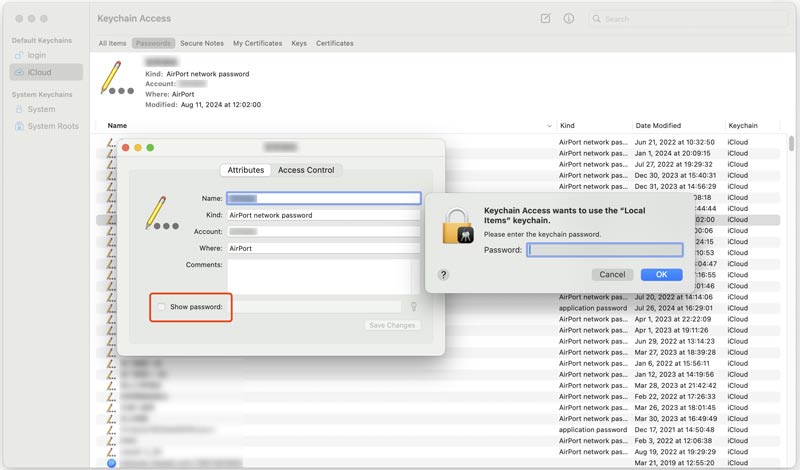Click OK in the keychain prompt
The height and width of the screenshot is (470, 800).
tap(662, 275)
